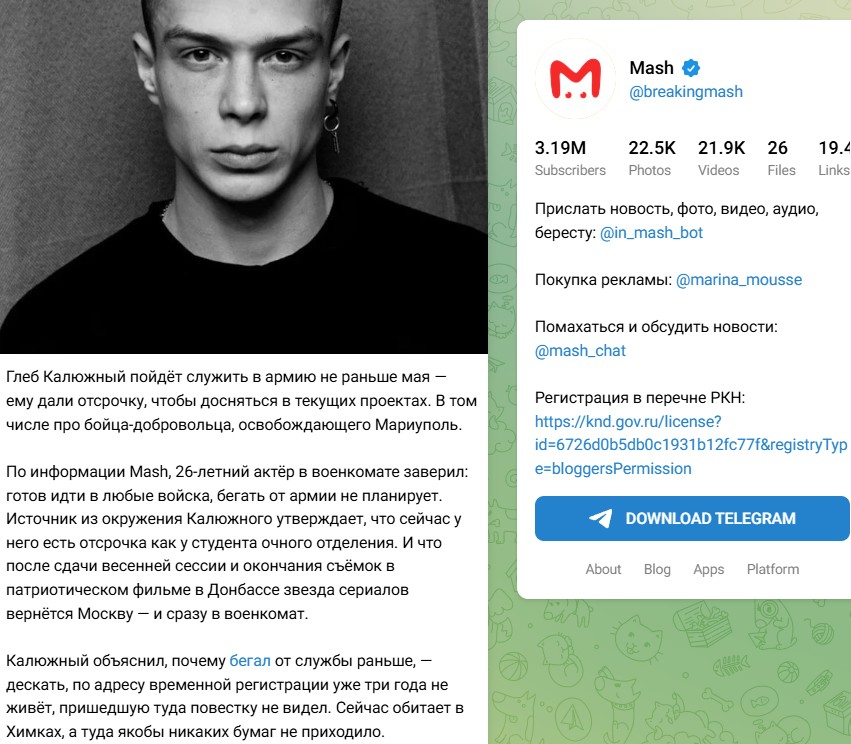The height and width of the screenshot is (744, 851).
Task: Click the Mash channel logo avatar
Action: (575, 80)
